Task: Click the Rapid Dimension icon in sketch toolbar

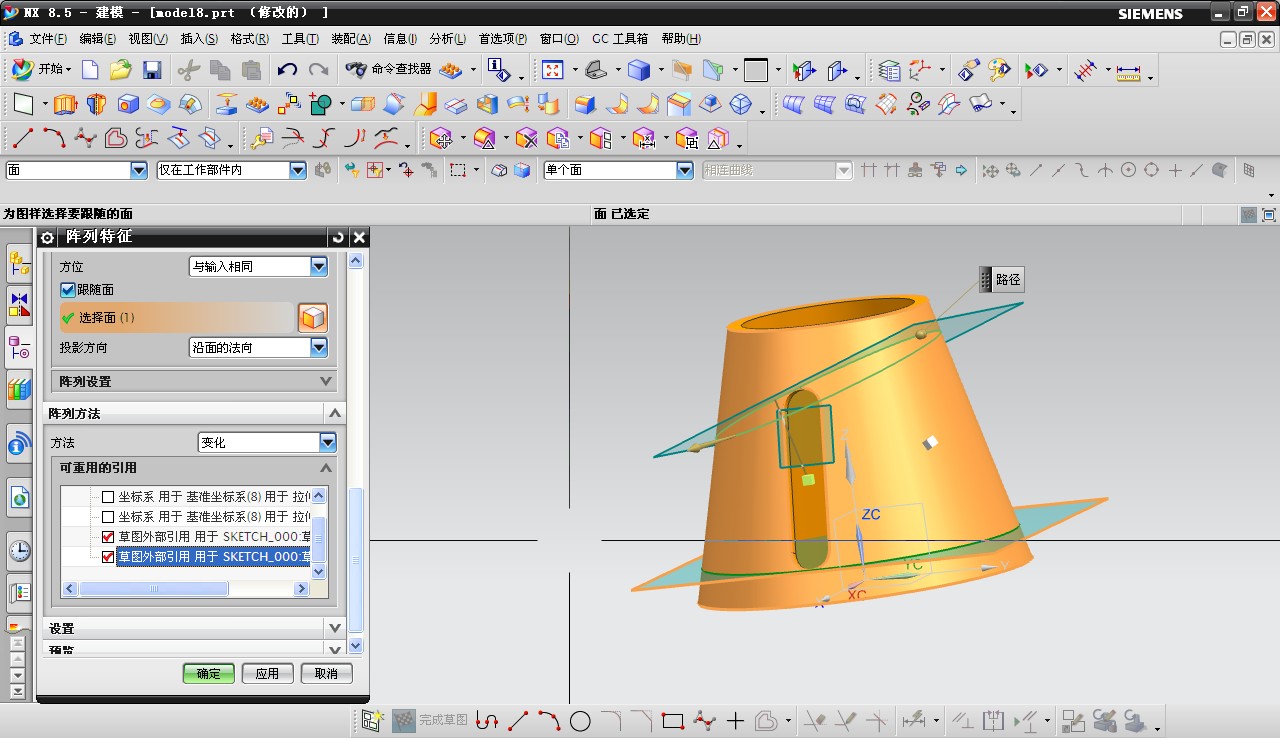Action: (x=913, y=720)
